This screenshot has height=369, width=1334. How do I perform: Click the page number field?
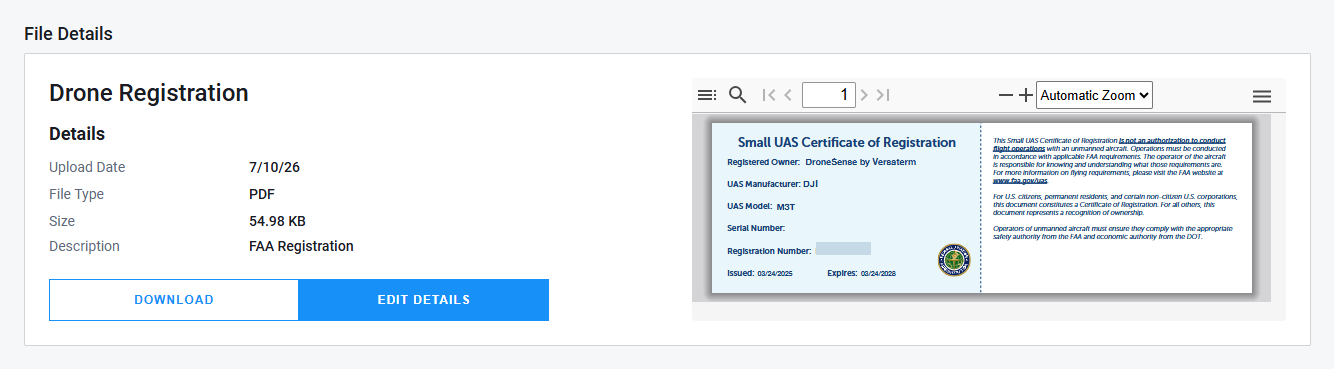pos(828,95)
